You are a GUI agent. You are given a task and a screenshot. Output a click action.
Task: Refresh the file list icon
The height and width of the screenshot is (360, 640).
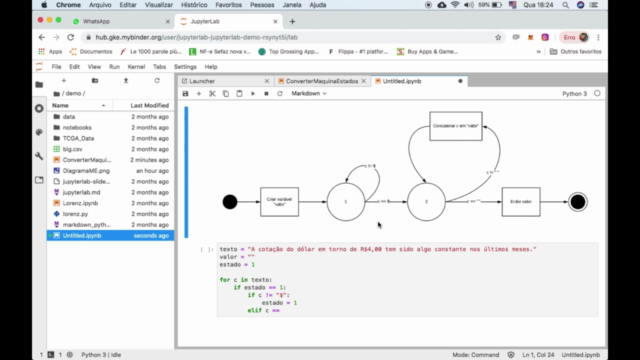coord(157,81)
